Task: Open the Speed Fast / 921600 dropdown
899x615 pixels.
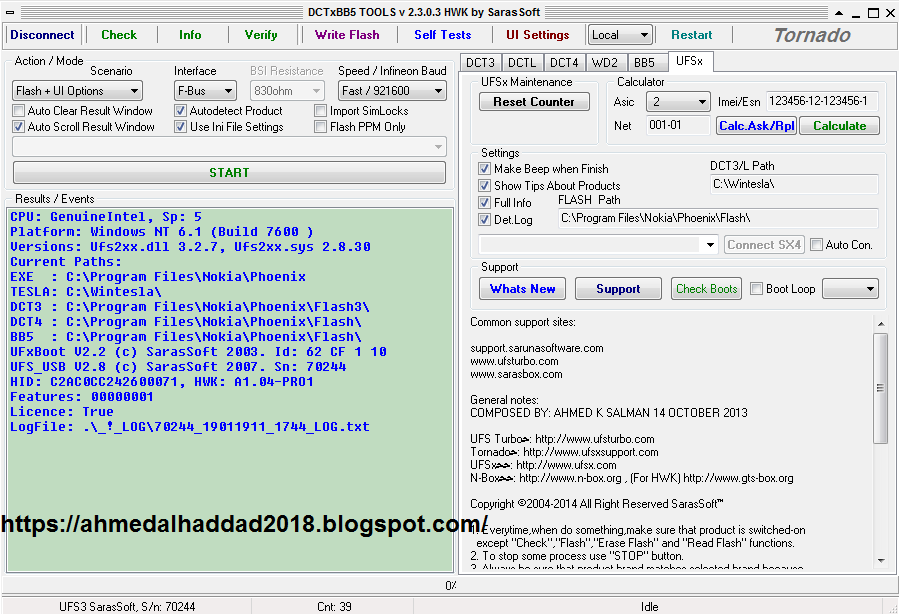Action: tap(392, 91)
